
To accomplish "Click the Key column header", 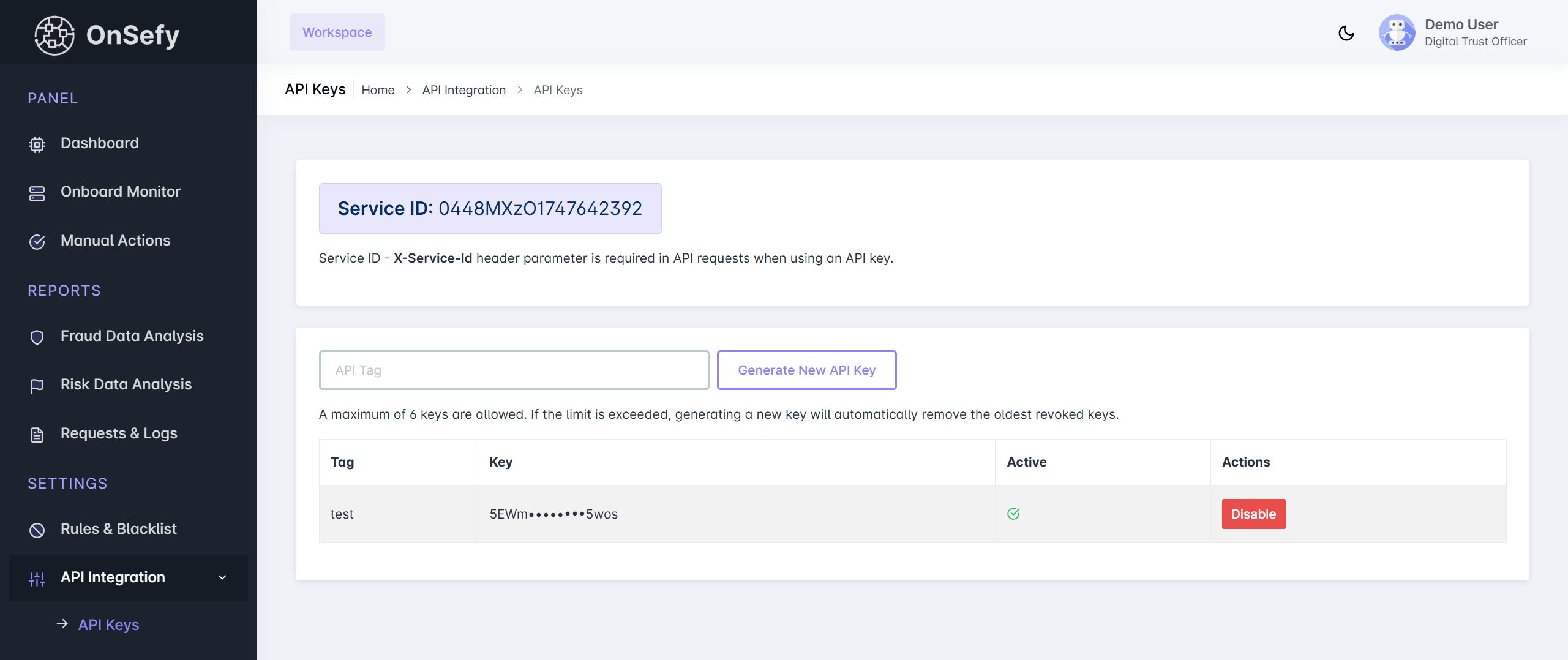I will (x=737, y=462).
